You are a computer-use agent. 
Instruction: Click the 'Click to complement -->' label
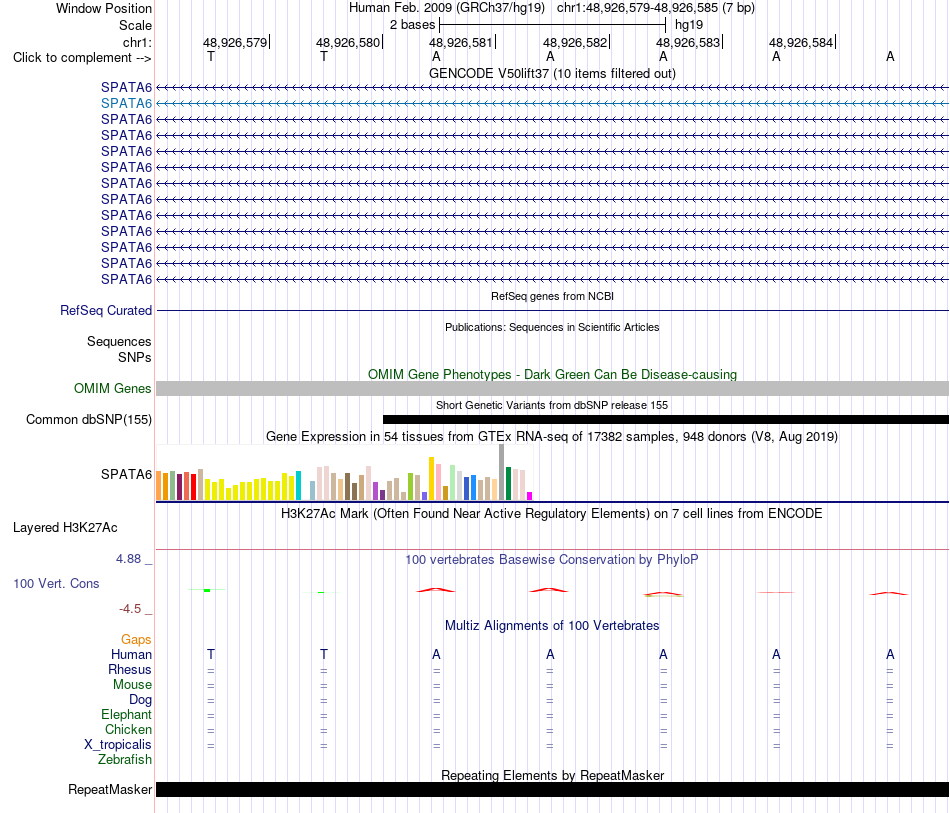[82, 58]
